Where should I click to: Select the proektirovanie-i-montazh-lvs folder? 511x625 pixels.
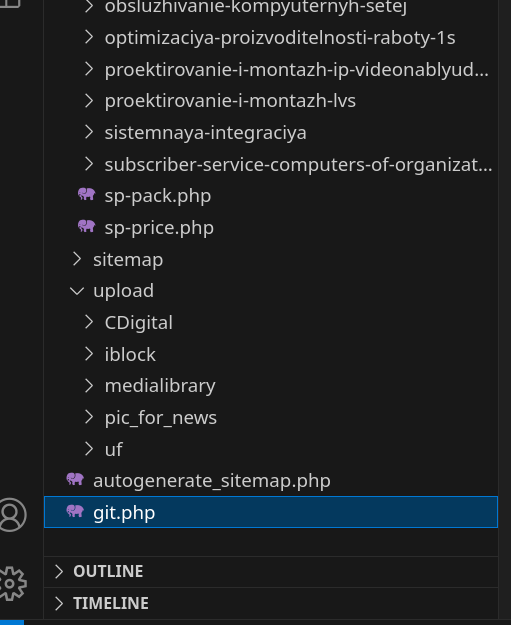(x=230, y=101)
